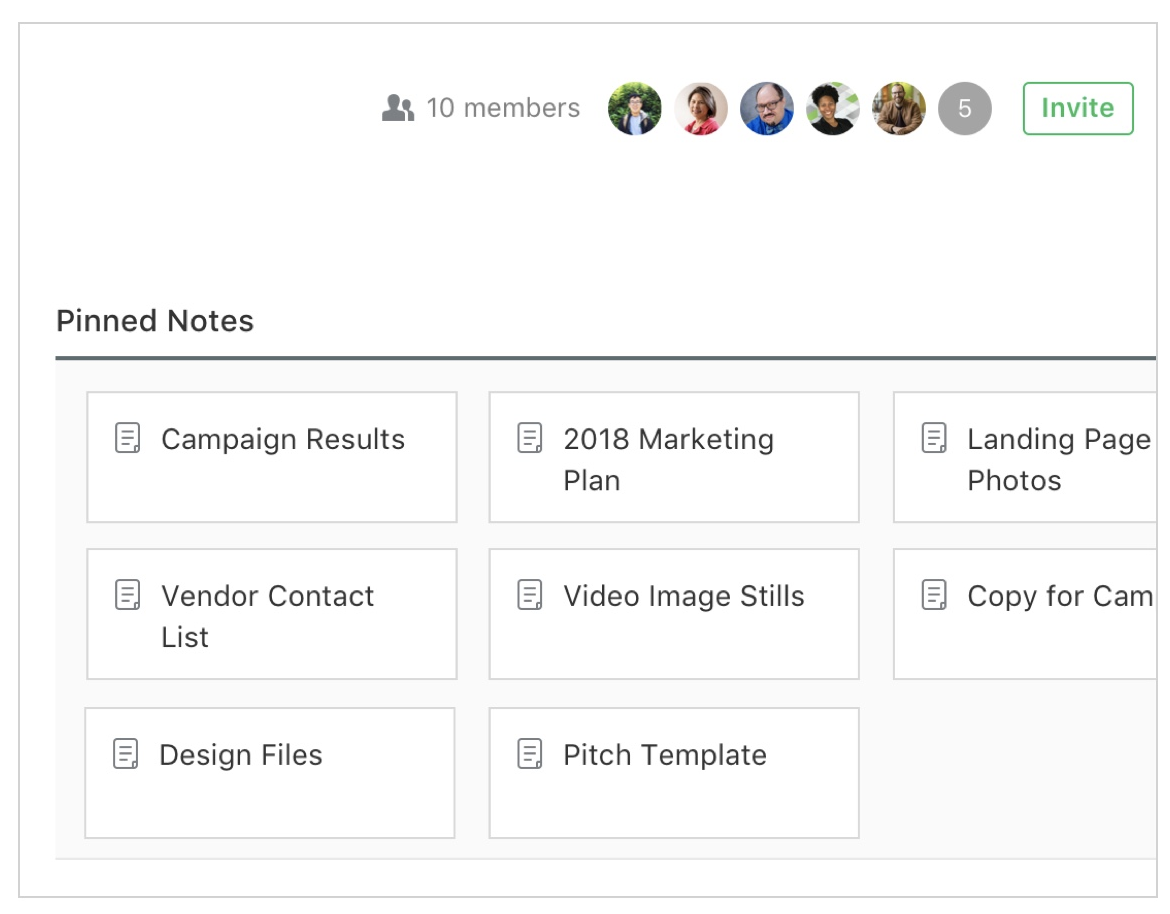The width and height of the screenshot is (1170, 914).
Task: Open the avatar of woman with curly hair
Action: (x=833, y=108)
